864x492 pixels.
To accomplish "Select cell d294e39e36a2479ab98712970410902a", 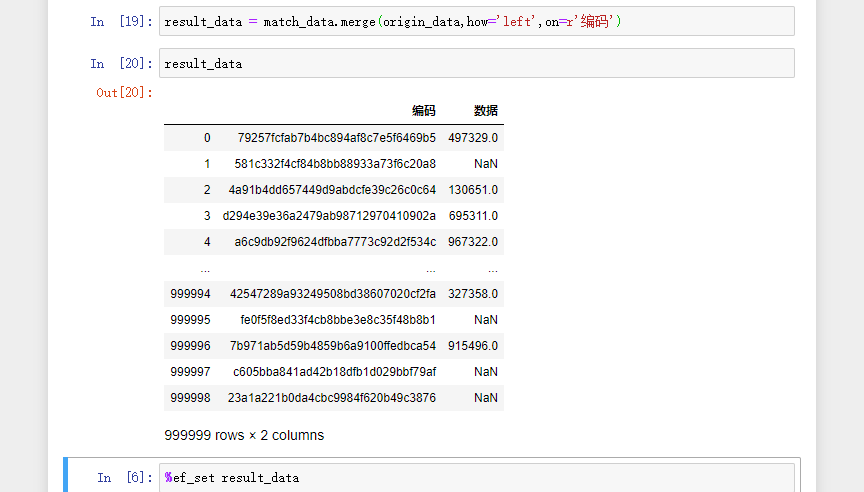I will click(329, 216).
